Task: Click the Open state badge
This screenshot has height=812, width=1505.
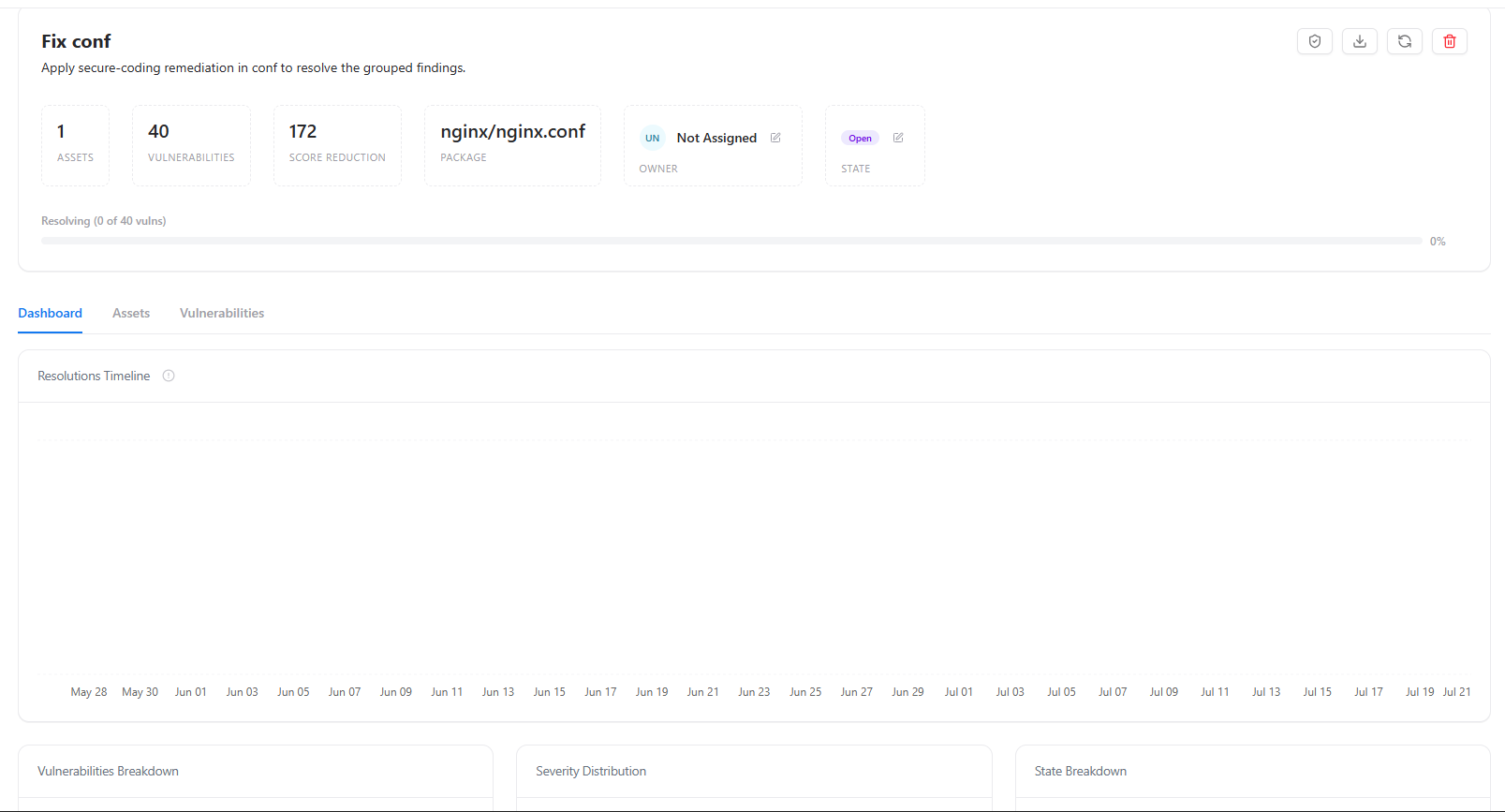Action: (860, 138)
